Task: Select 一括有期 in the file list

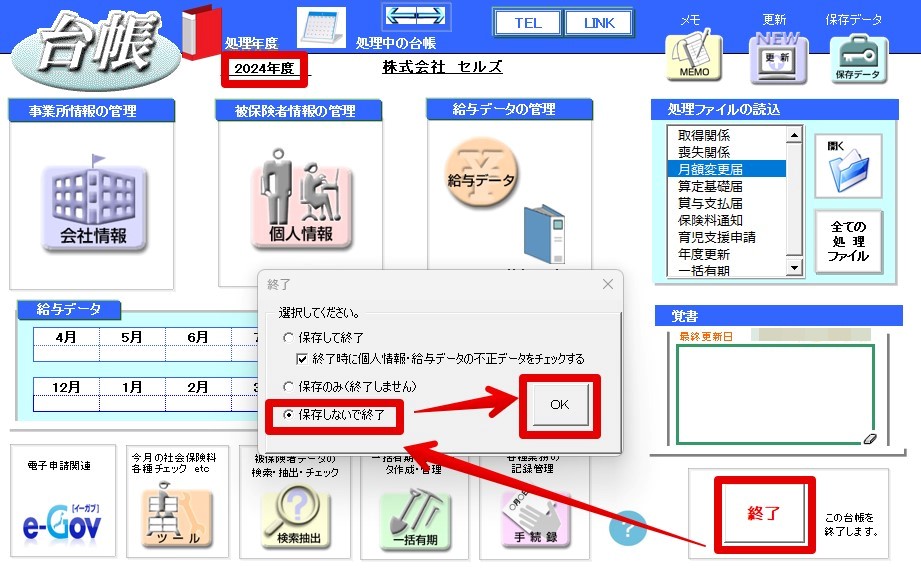Action: (x=727, y=270)
